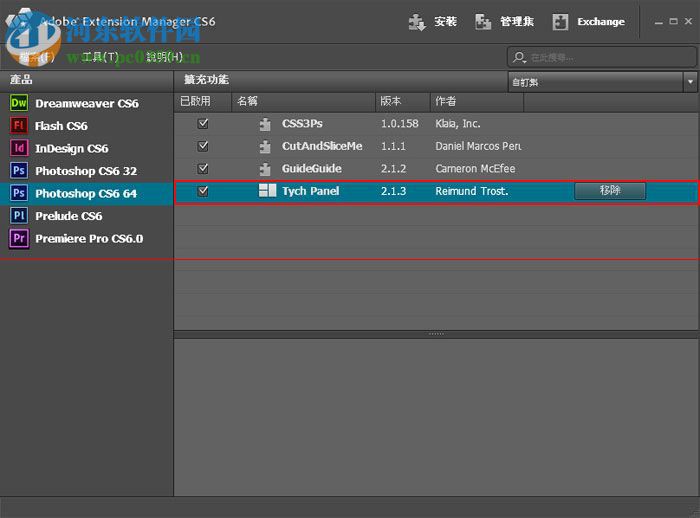Open the Help 說明(H) menu

pos(164,57)
